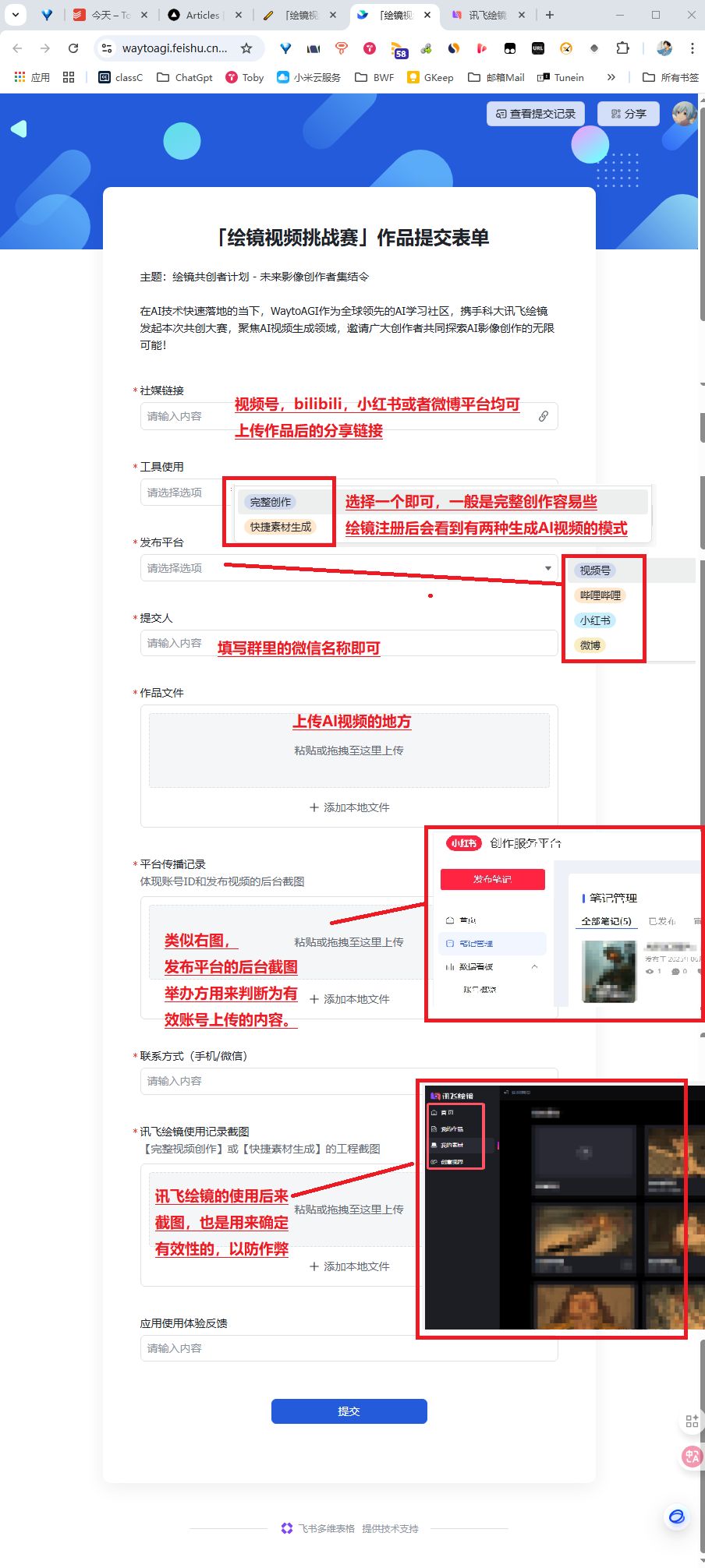Expand the 邮箱Mail bookmark folder
The height and width of the screenshot is (1568, 705).
496,77
